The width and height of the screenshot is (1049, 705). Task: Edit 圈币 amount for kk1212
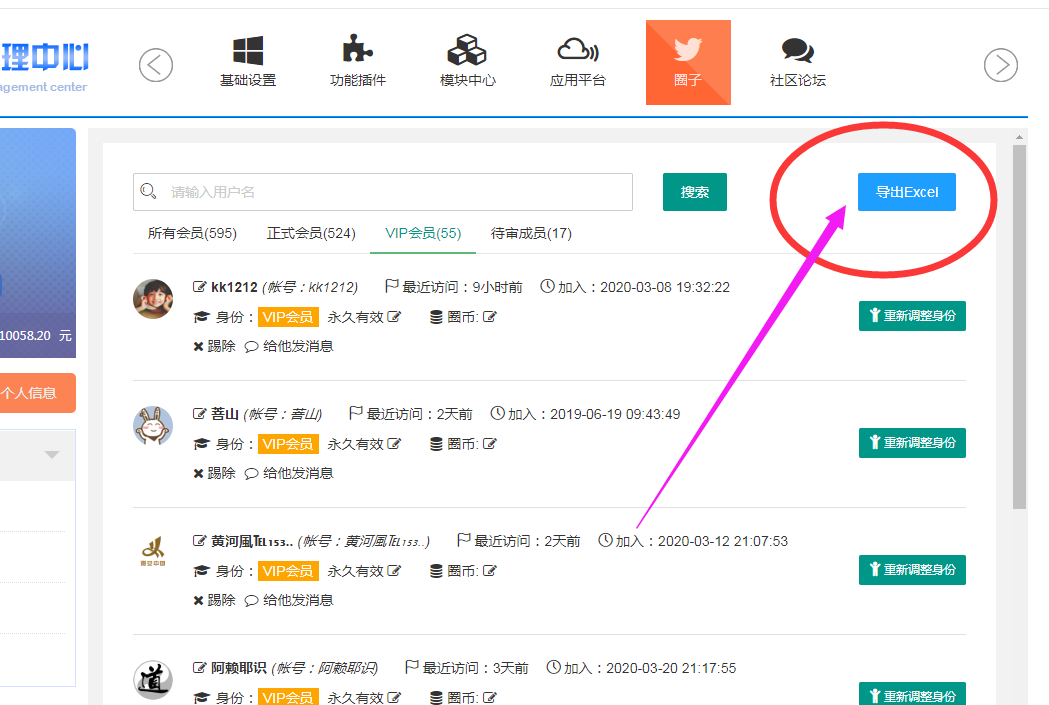point(490,317)
